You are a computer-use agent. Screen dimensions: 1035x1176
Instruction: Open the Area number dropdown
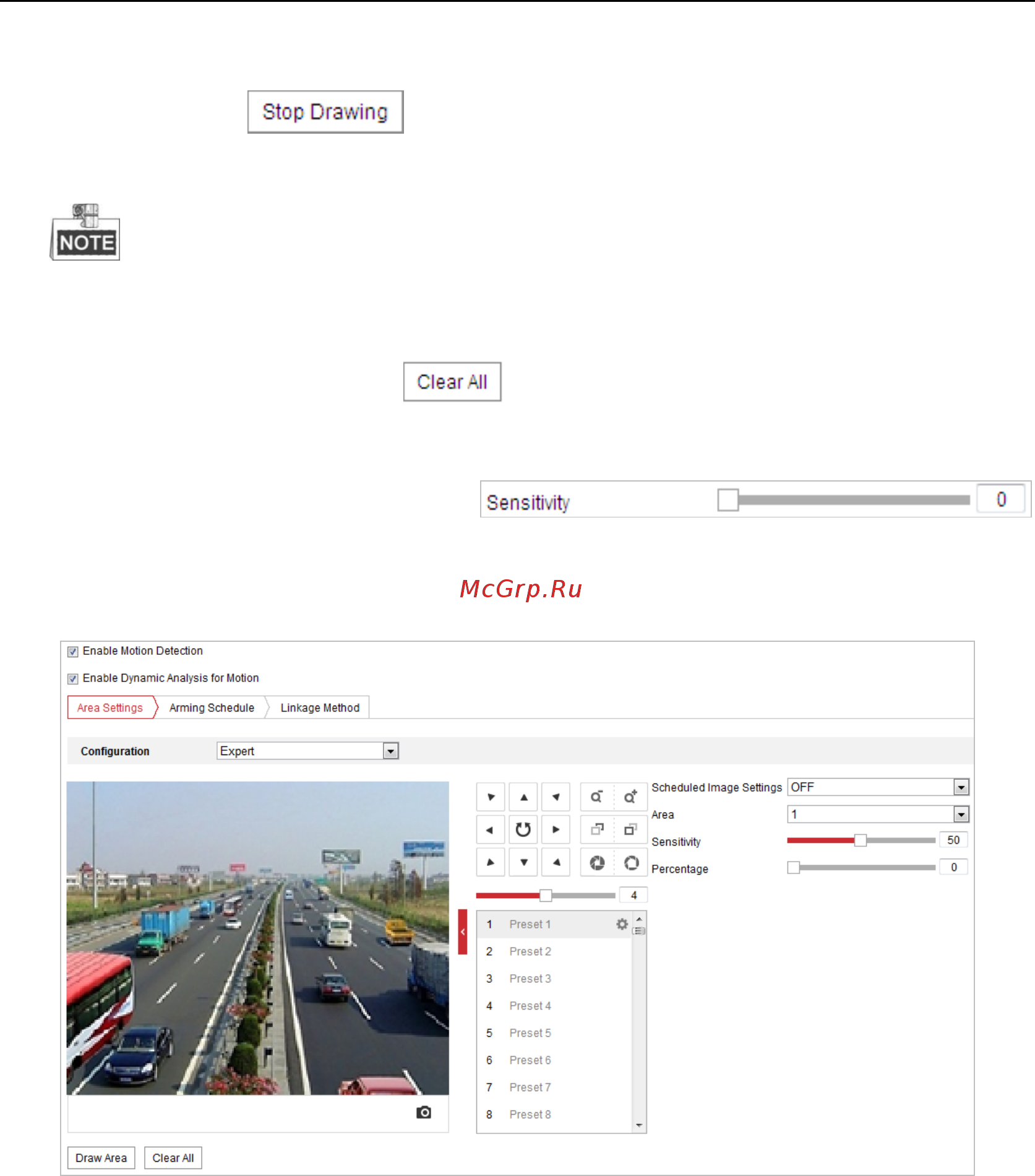coord(878,815)
